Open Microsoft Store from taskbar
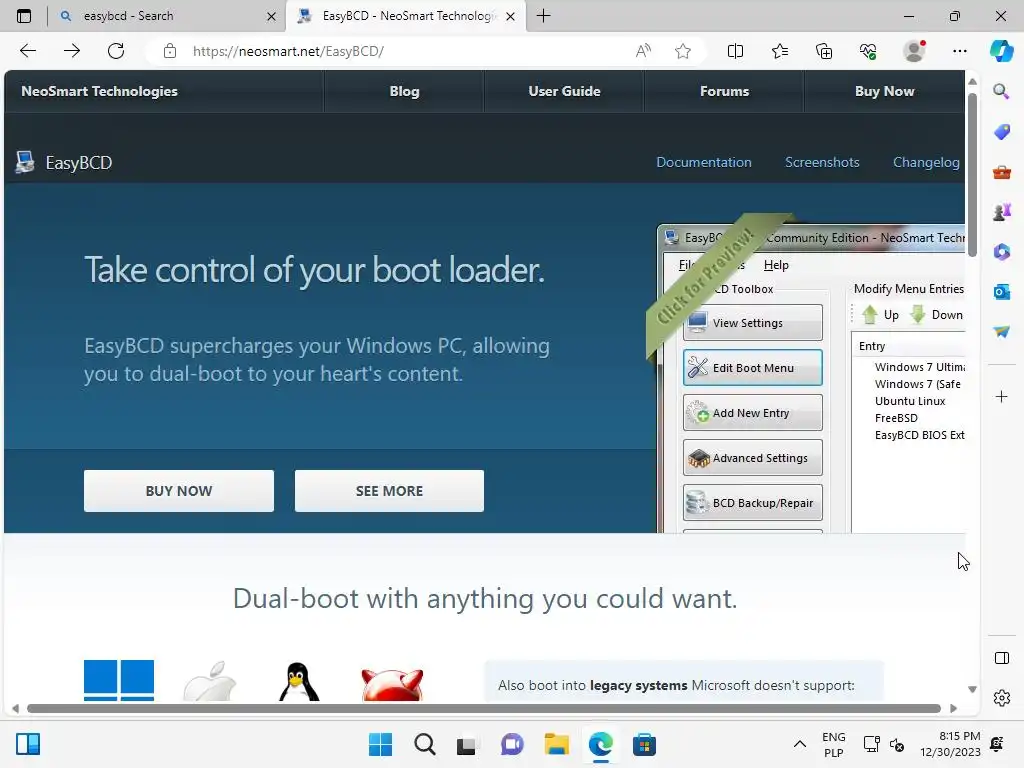1024x768 pixels. 644,744
